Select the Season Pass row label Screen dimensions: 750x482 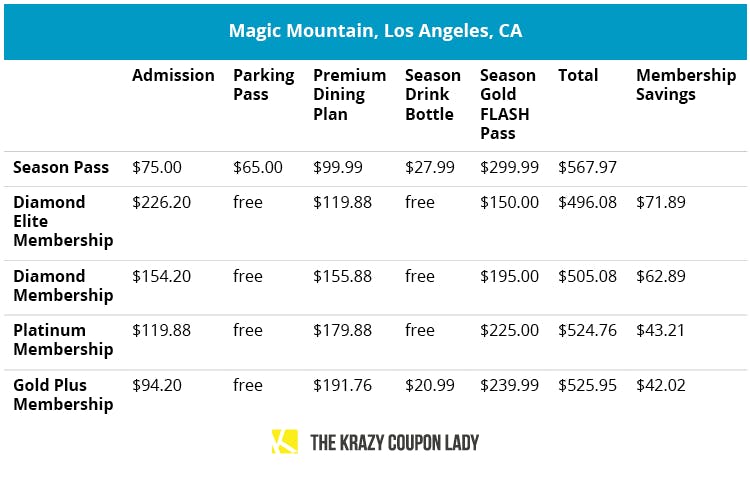tap(61, 168)
